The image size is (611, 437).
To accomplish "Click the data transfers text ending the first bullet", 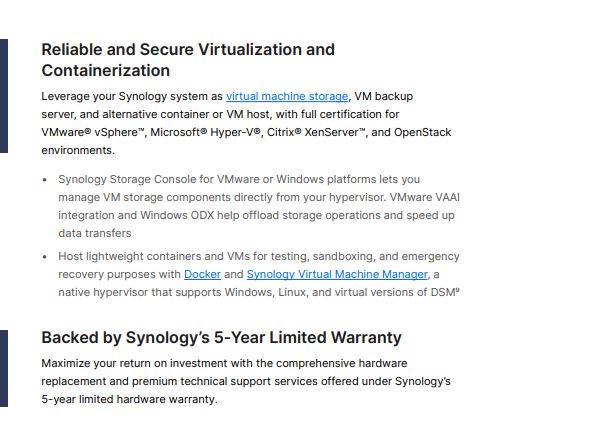I will tap(95, 234).
